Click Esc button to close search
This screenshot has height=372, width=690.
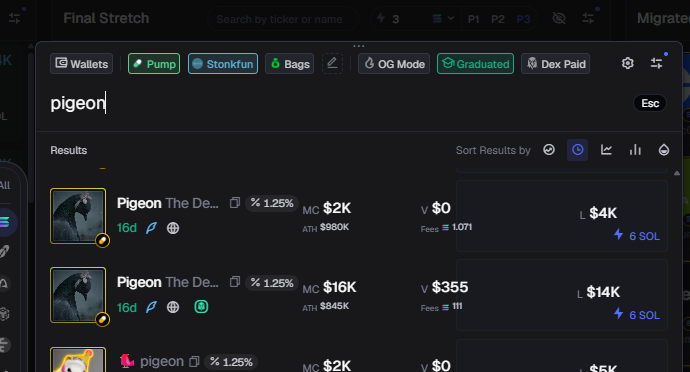tap(650, 103)
